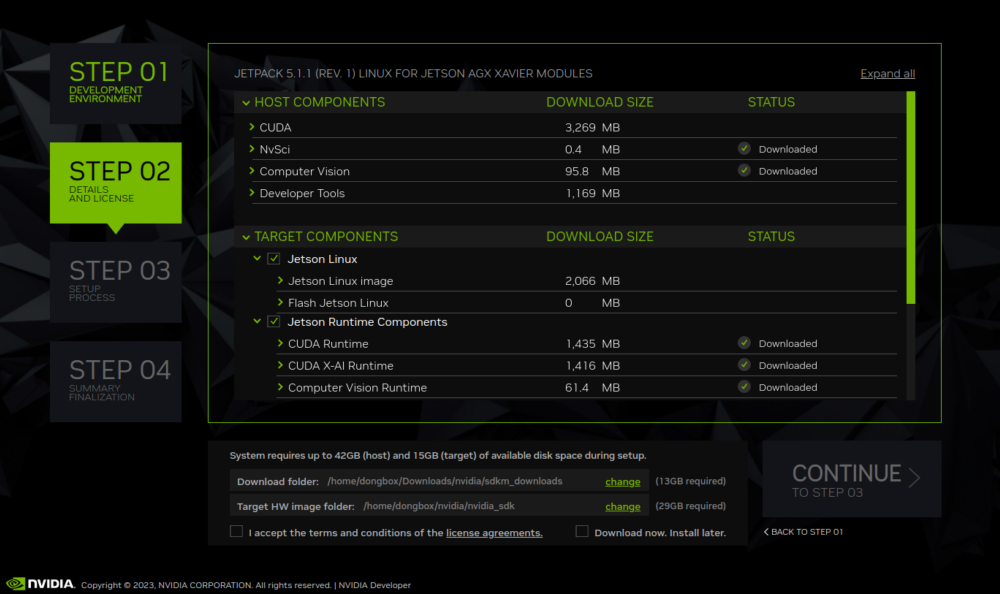Enable Download now, Install later
Image resolution: width=1000 pixels, height=594 pixels.
(582, 531)
